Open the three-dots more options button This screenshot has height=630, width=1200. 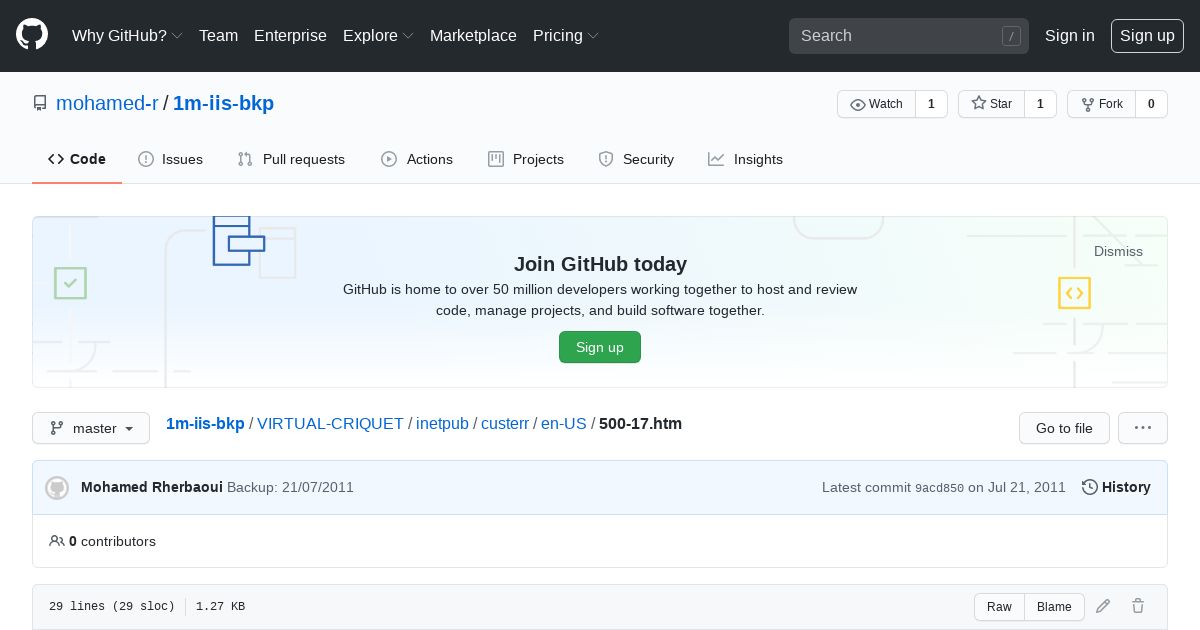[x=1143, y=428]
